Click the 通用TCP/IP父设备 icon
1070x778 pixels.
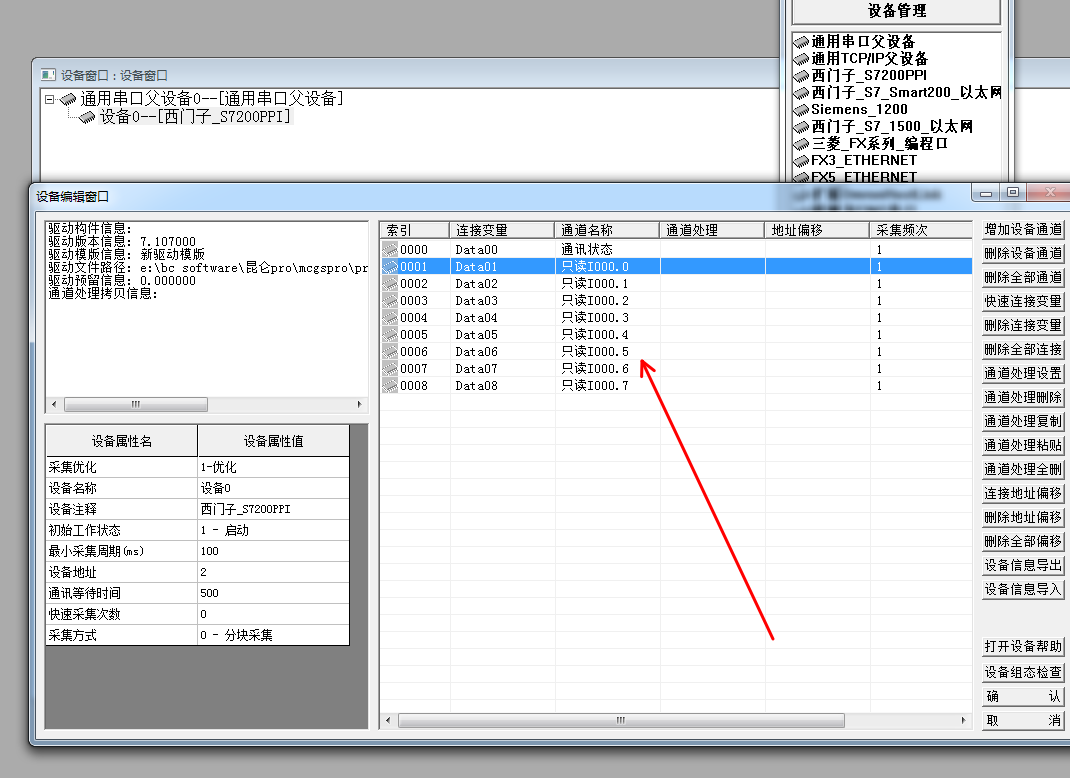click(x=801, y=59)
